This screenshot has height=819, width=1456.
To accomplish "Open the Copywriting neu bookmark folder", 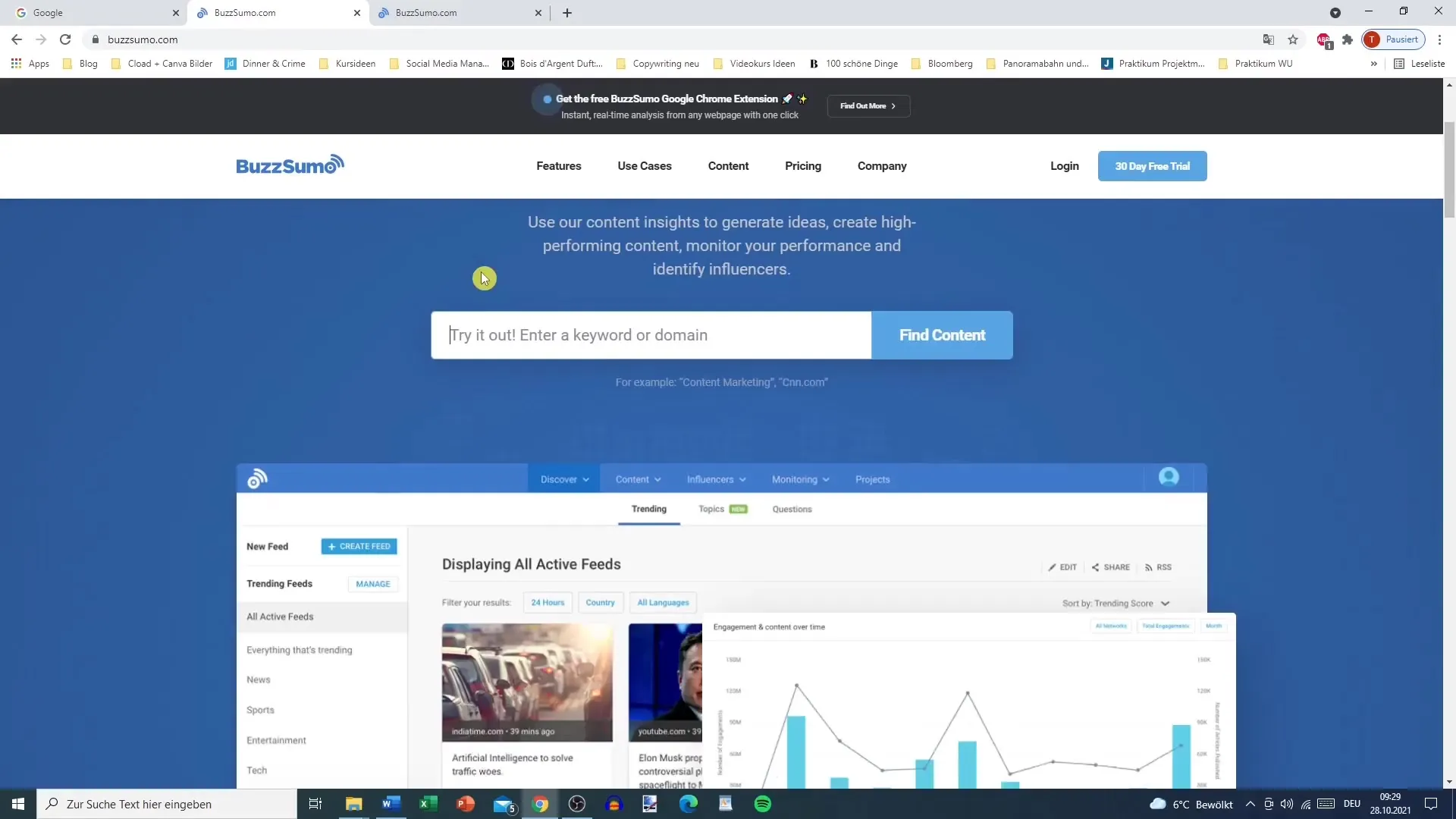I will tap(657, 64).
